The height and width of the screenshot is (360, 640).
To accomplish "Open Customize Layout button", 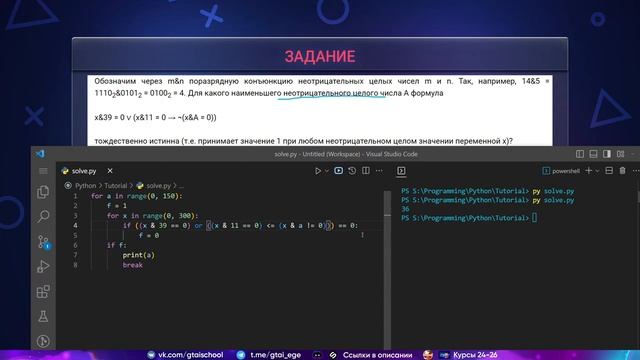I will pos(620,154).
